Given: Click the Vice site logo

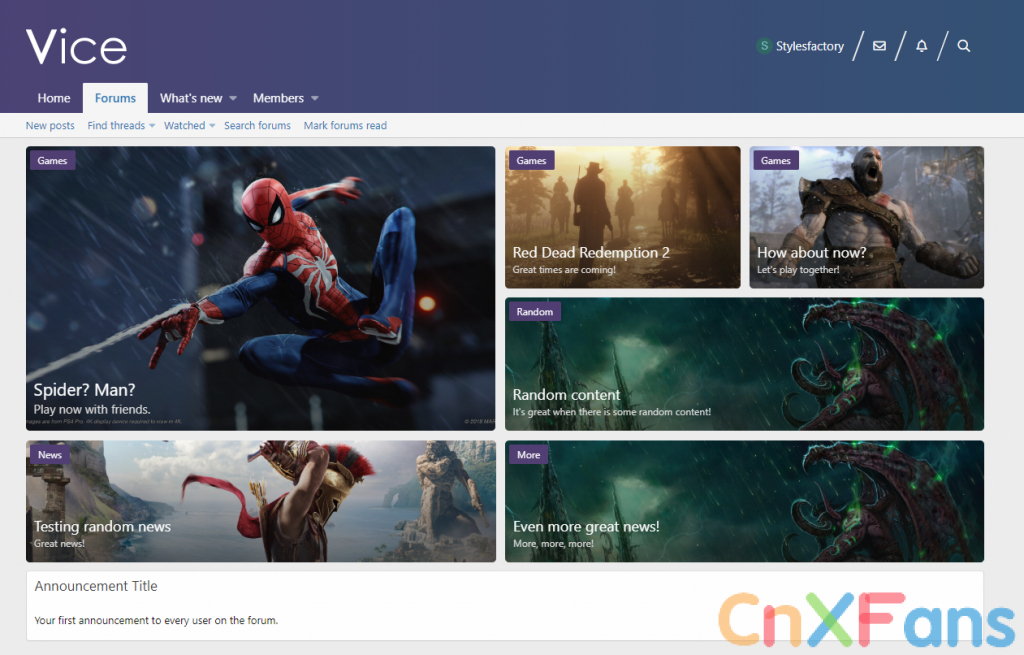Looking at the screenshot, I should [76, 46].
